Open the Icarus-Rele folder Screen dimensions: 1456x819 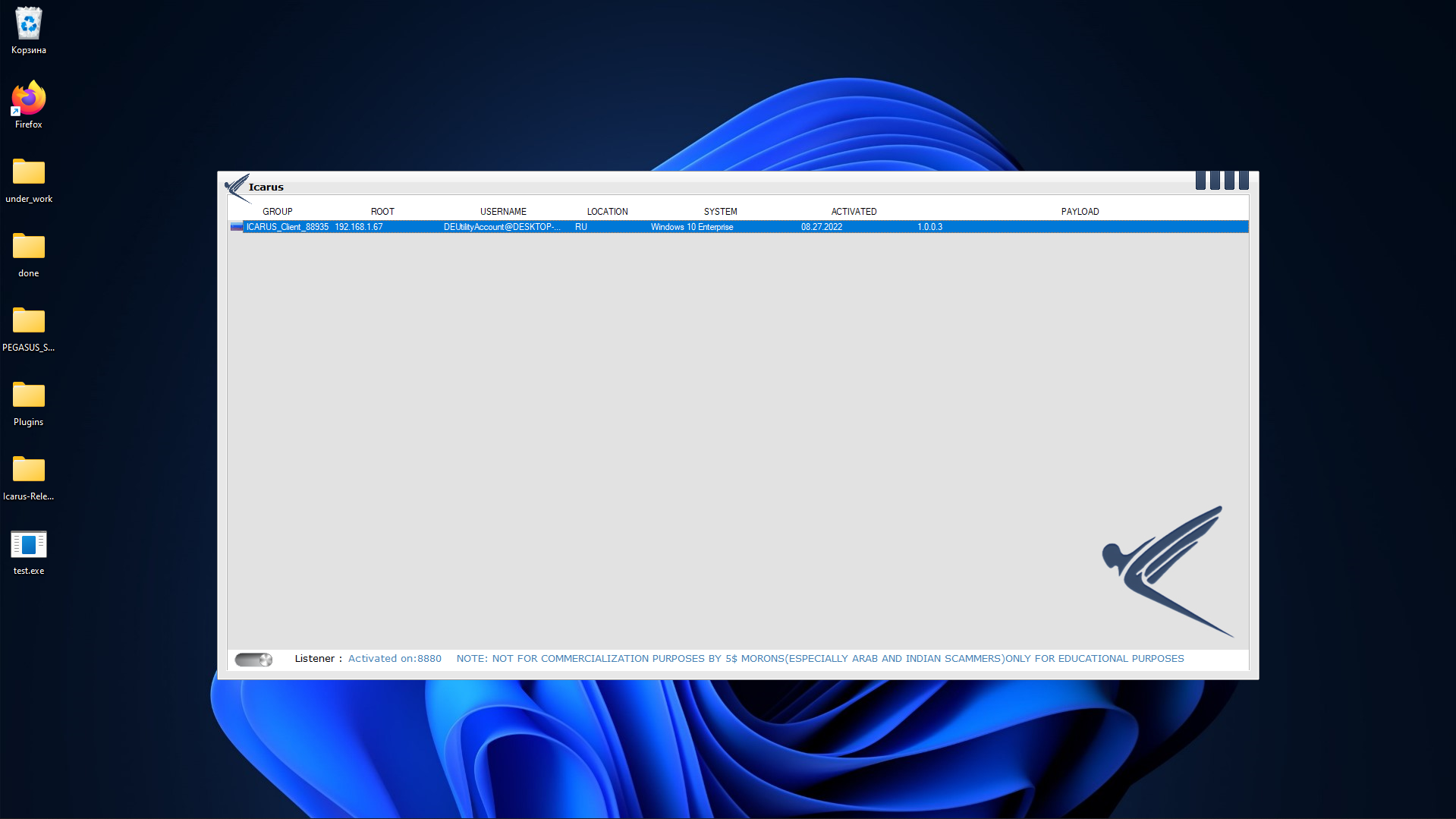click(x=28, y=470)
